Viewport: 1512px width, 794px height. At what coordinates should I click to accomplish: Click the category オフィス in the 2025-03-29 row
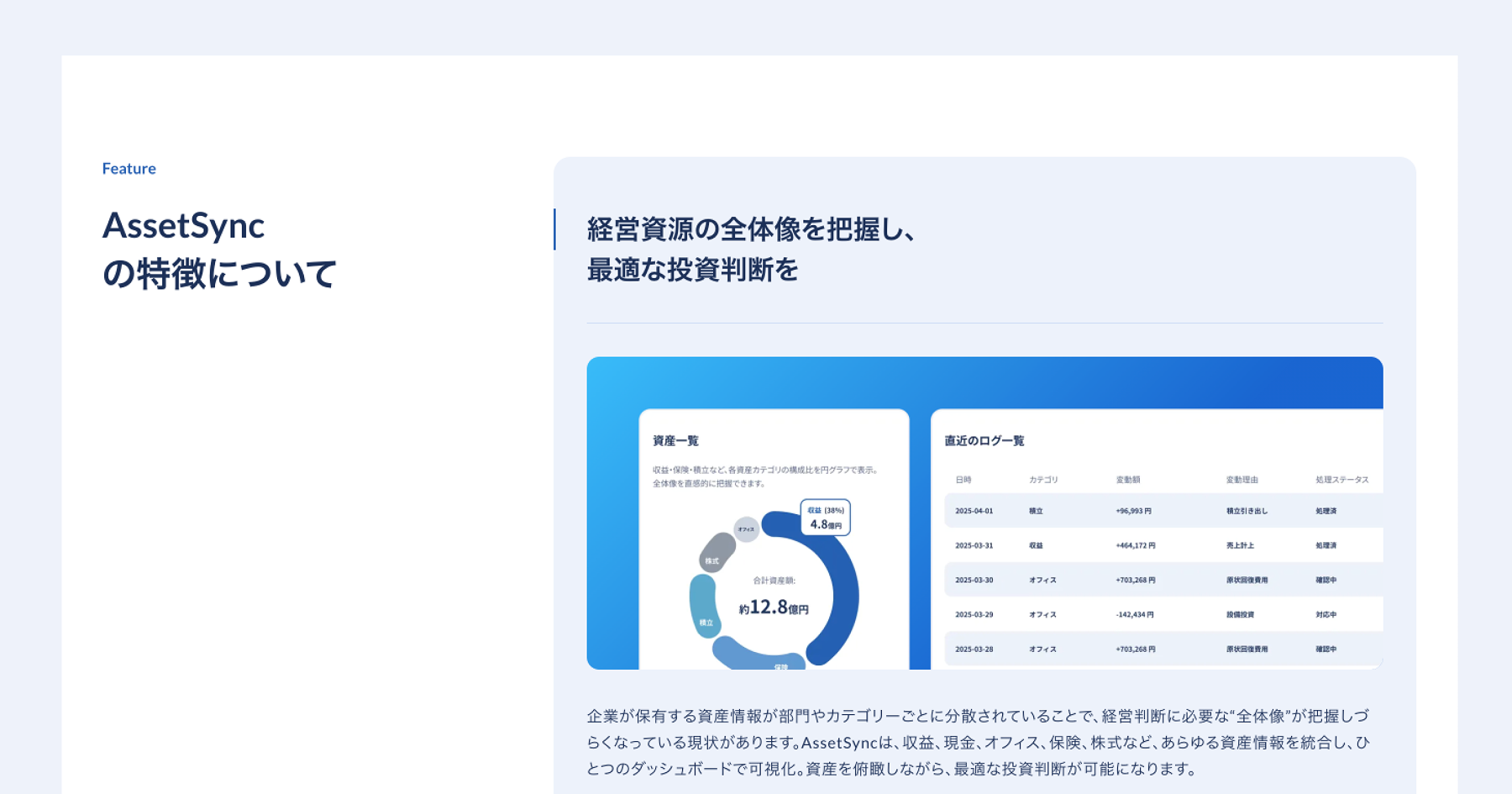[x=1042, y=614]
